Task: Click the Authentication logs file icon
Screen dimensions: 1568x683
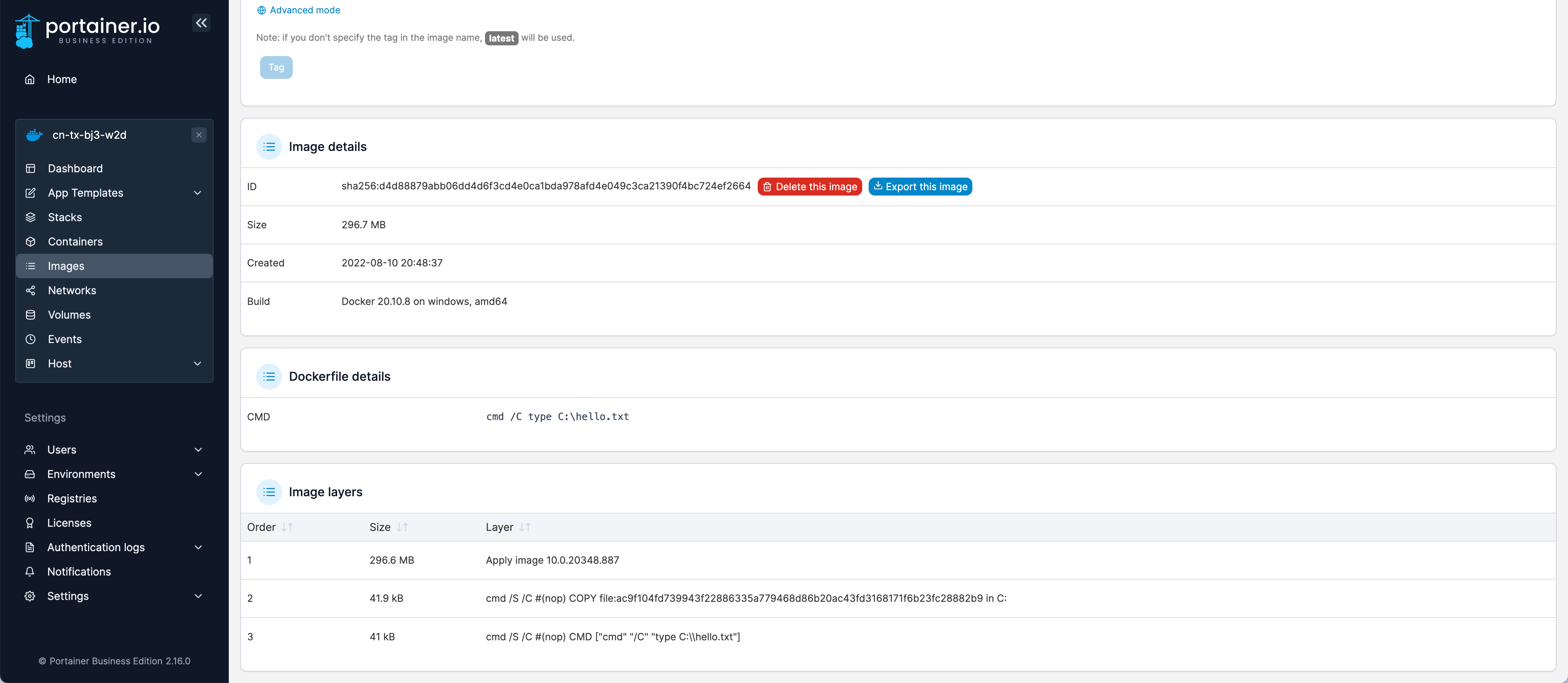Action: point(30,547)
